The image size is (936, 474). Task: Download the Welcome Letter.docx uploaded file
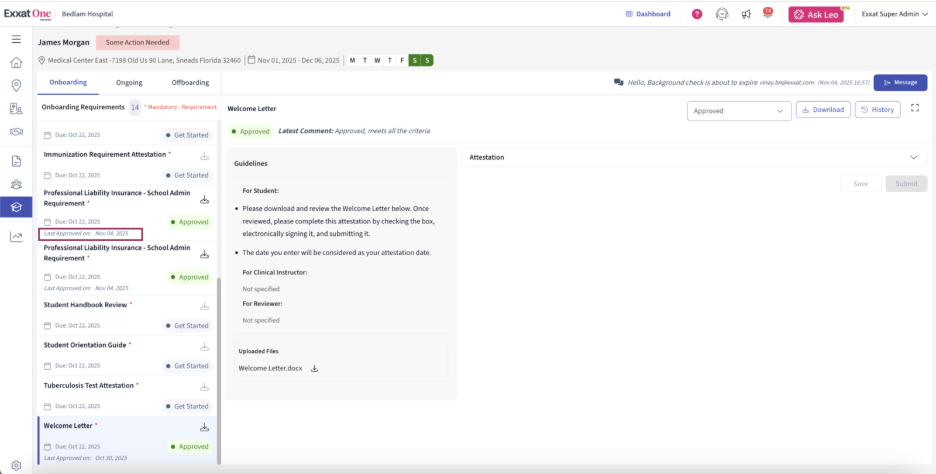click(314, 368)
